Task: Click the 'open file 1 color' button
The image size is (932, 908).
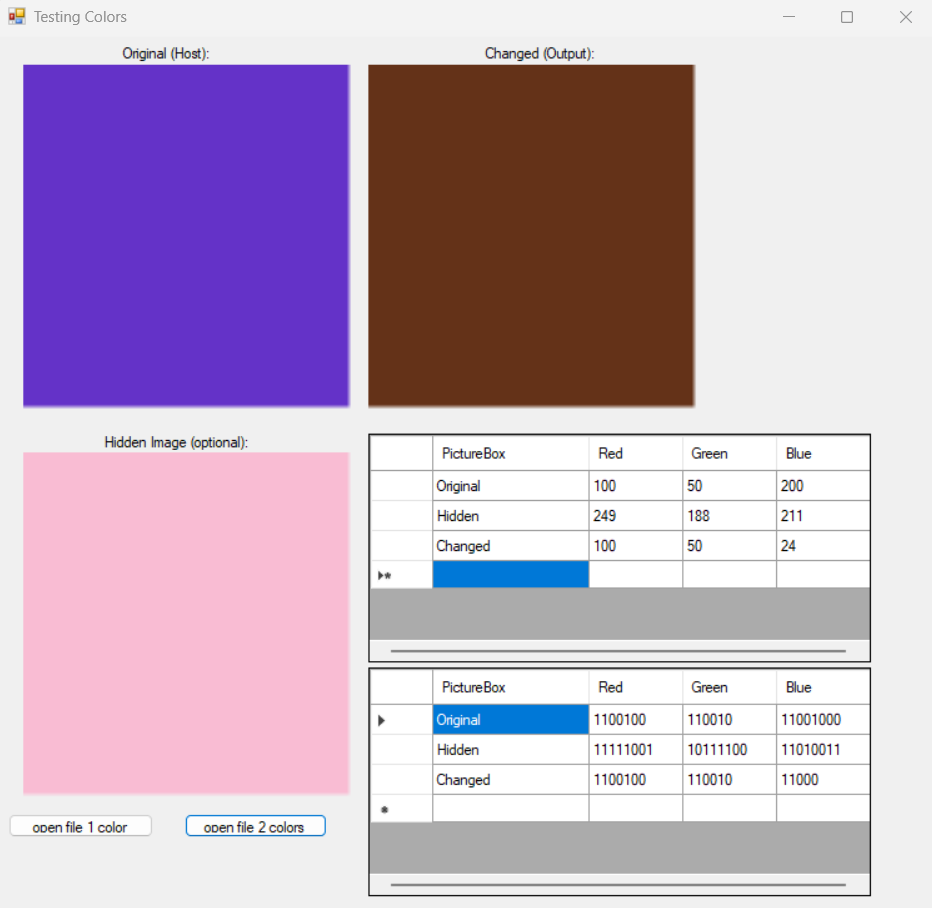Action: 81,826
